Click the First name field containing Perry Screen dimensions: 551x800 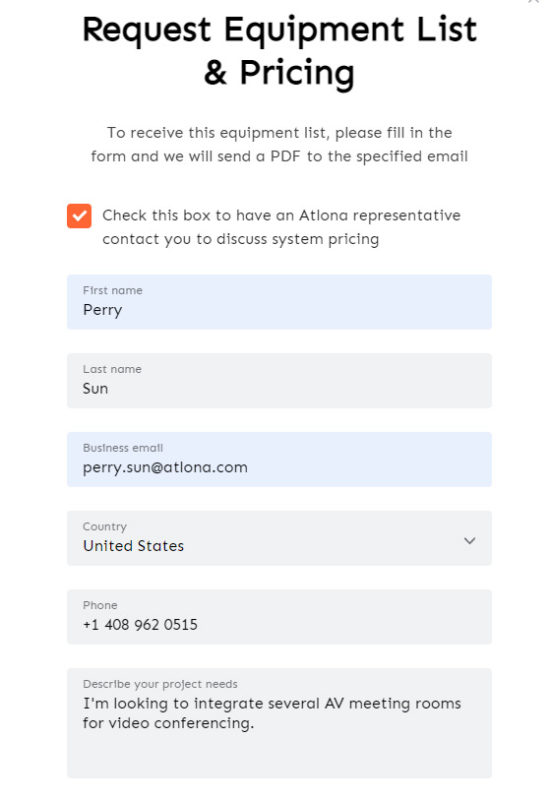pos(279,302)
